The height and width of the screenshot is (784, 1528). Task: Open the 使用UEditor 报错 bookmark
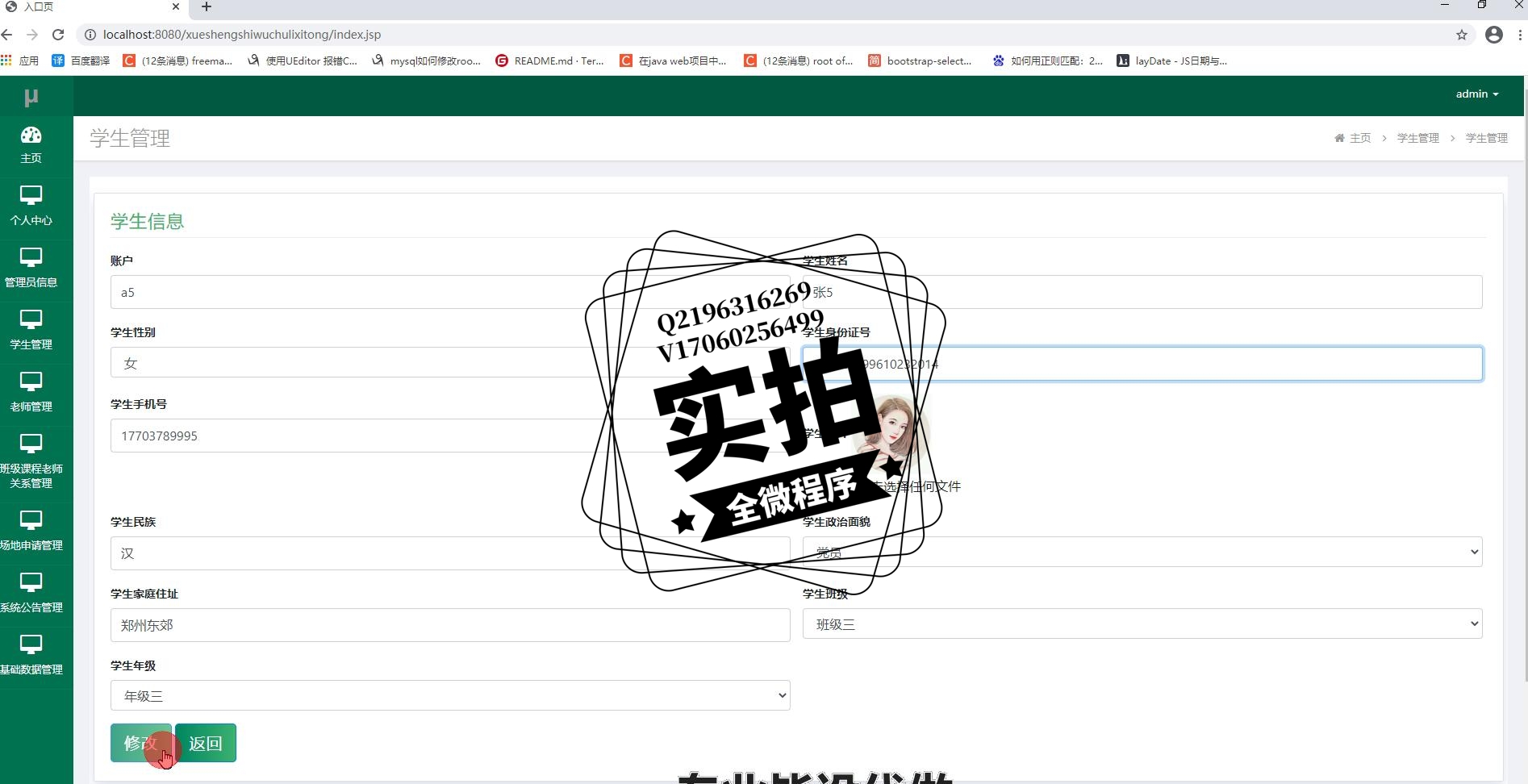pos(303,60)
